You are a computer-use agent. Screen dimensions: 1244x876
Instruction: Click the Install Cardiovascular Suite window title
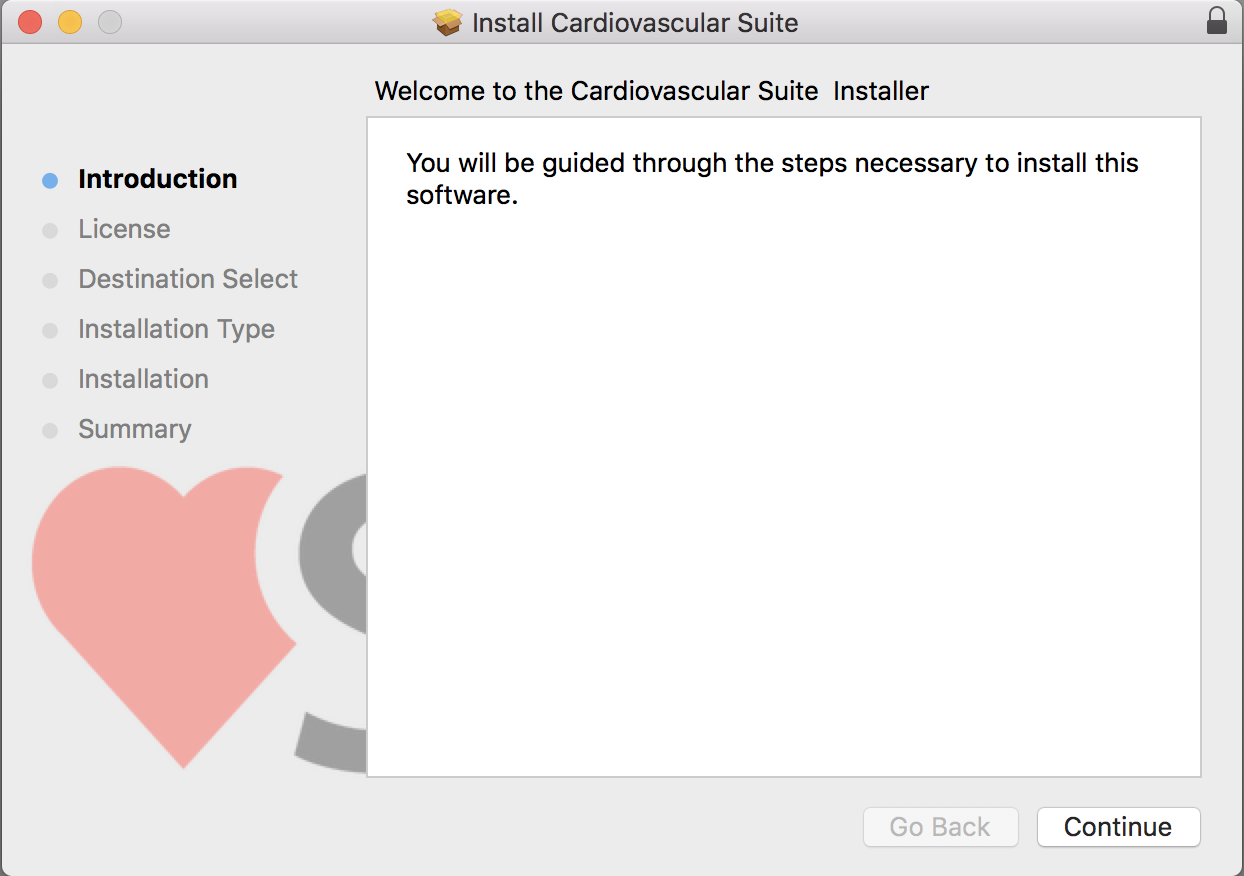click(634, 22)
